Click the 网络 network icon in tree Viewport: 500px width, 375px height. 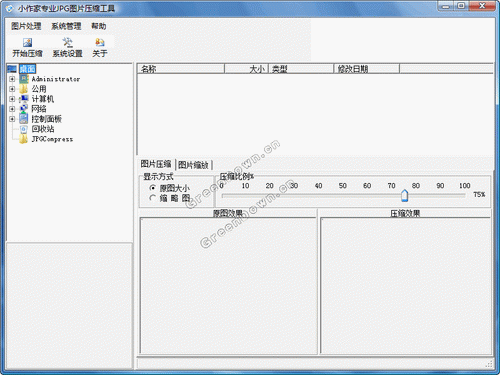(23, 109)
